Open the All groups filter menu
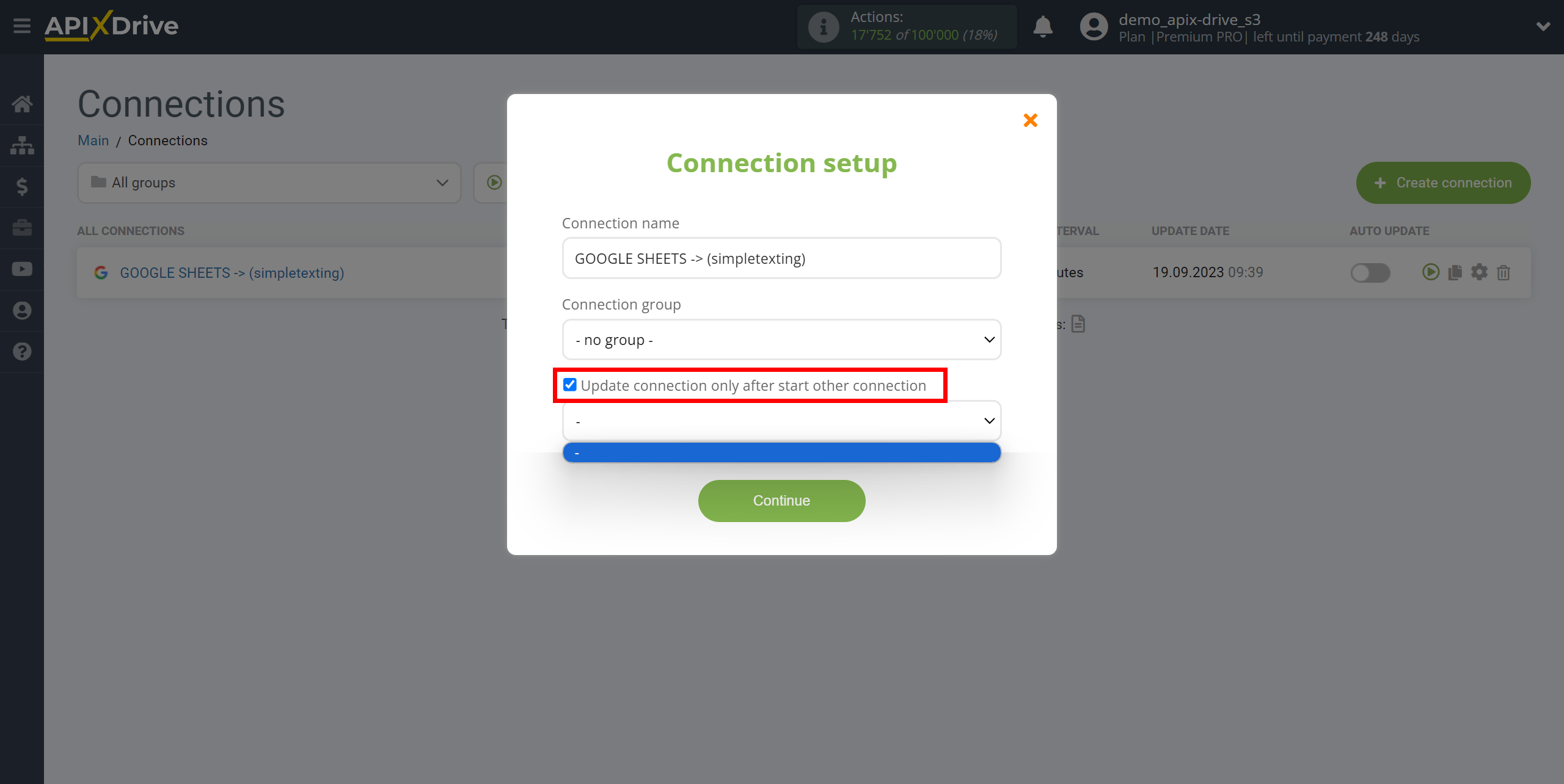The height and width of the screenshot is (784, 1564). tap(266, 182)
